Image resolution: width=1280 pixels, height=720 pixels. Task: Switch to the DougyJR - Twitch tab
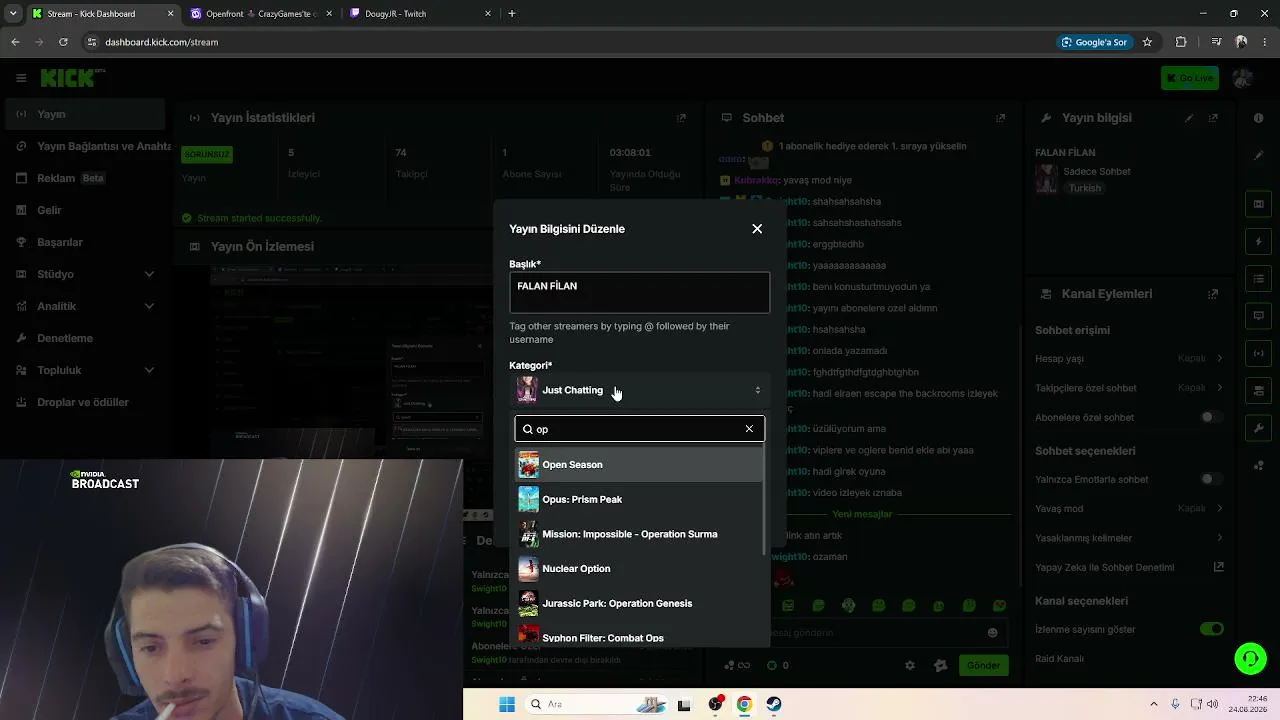(422, 14)
